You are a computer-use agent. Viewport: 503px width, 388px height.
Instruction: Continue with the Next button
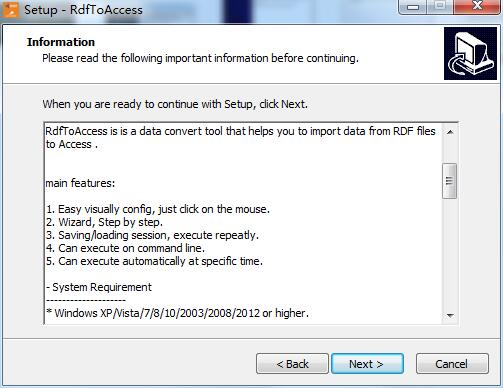click(x=367, y=364)
